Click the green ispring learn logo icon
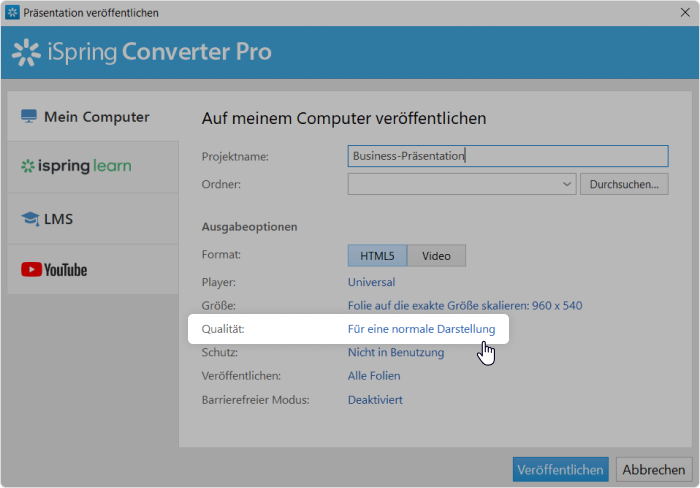700x488 pixels. click(28, 166)
